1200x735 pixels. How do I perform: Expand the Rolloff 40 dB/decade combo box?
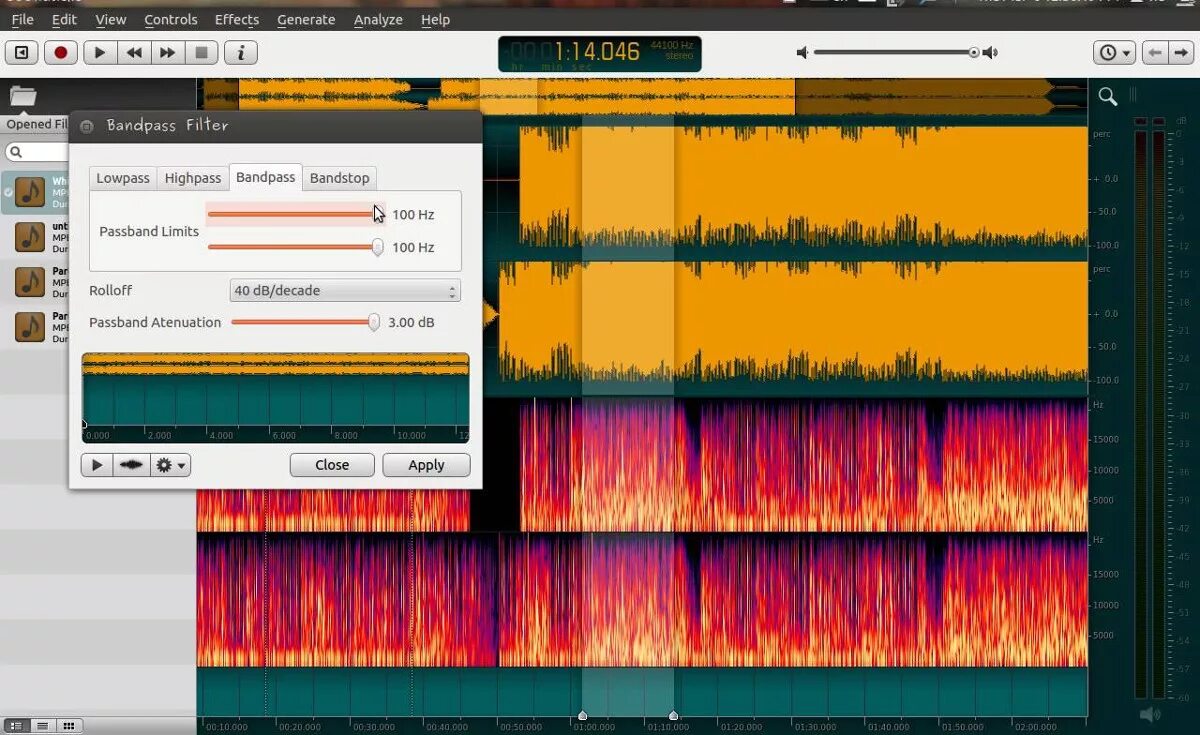coord(344,291)
